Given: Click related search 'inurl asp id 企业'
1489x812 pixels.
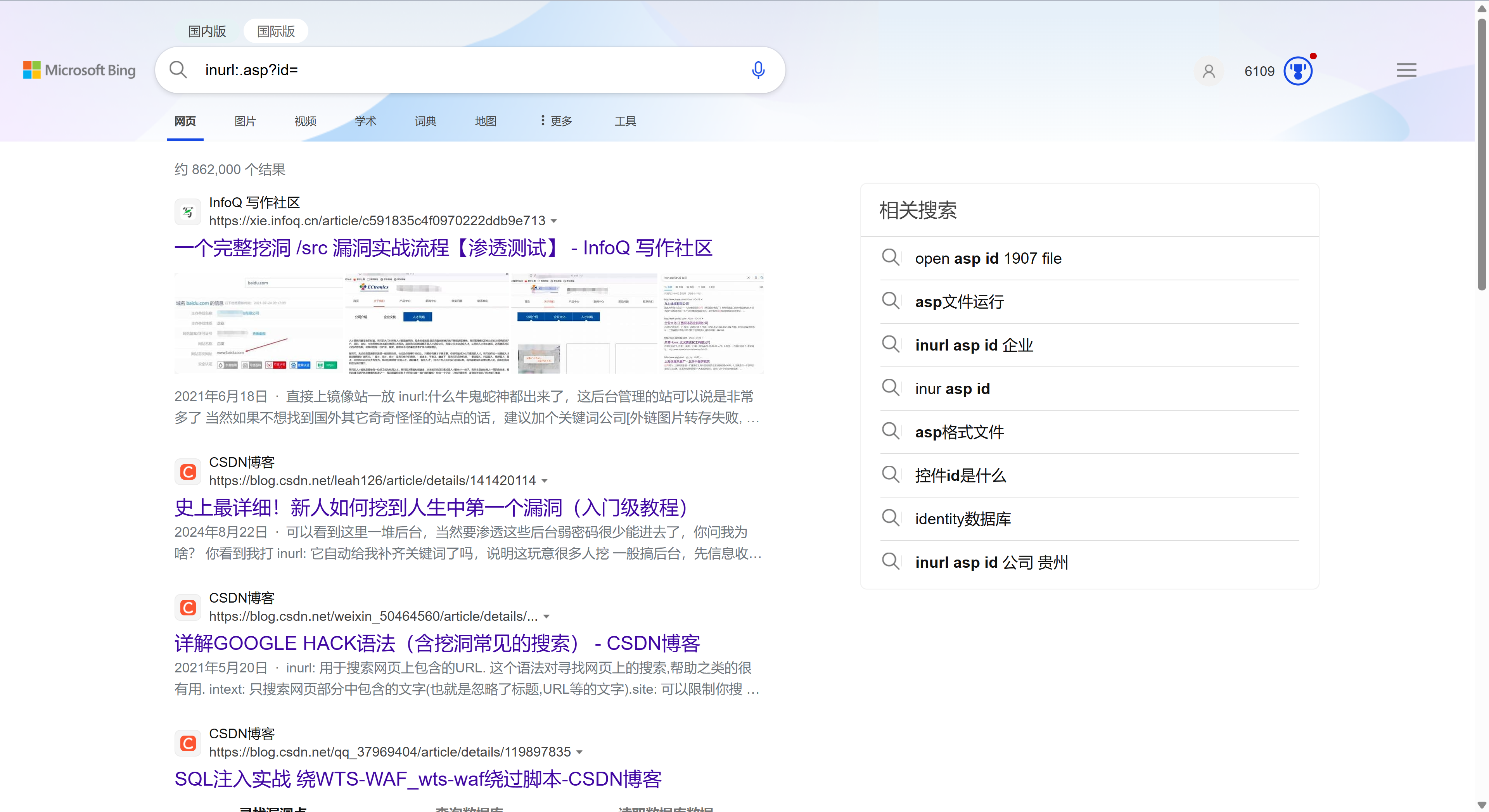Looking at the screenshot, I should click(974, 345).
